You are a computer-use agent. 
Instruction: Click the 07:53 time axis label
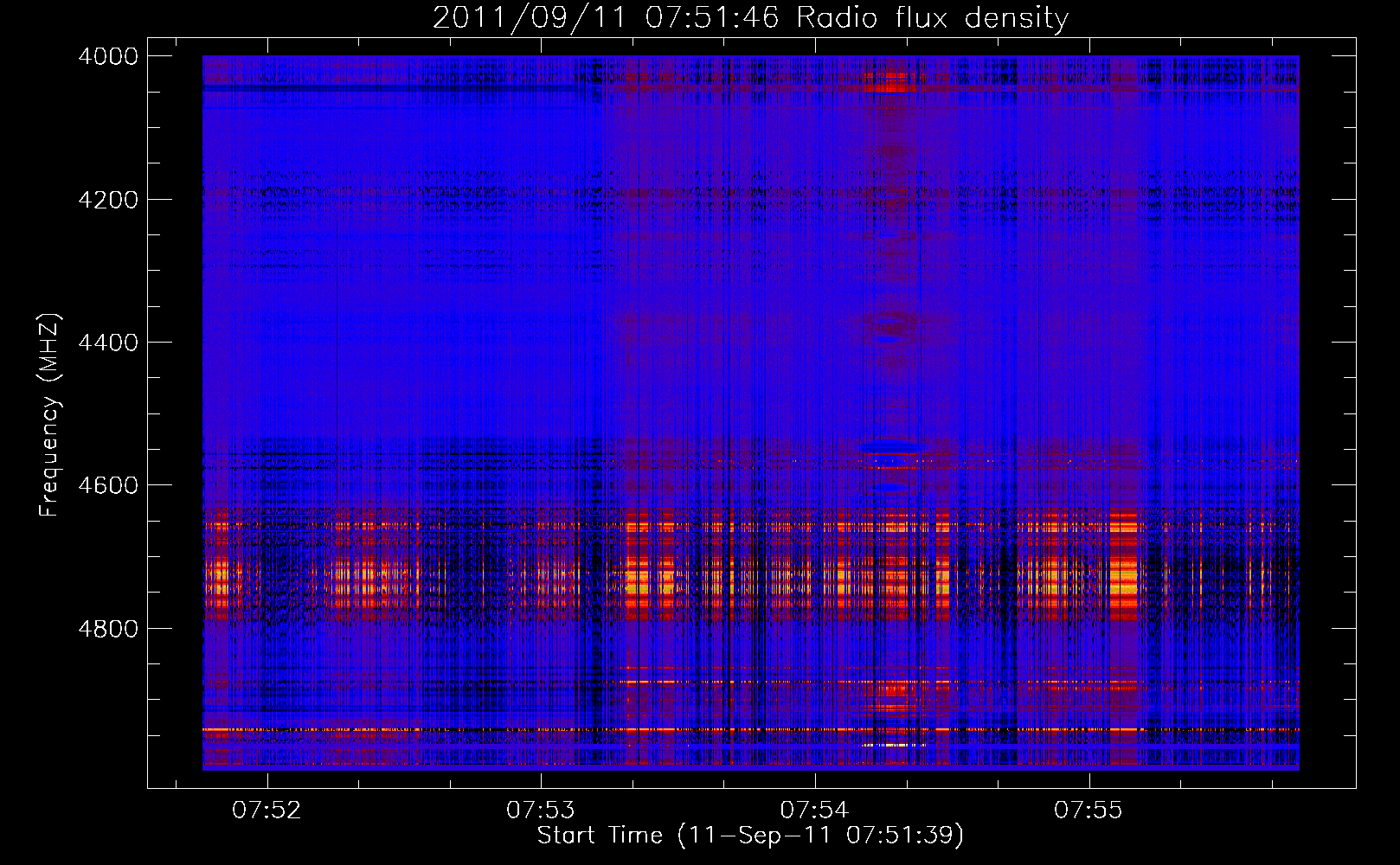point(541,811)
